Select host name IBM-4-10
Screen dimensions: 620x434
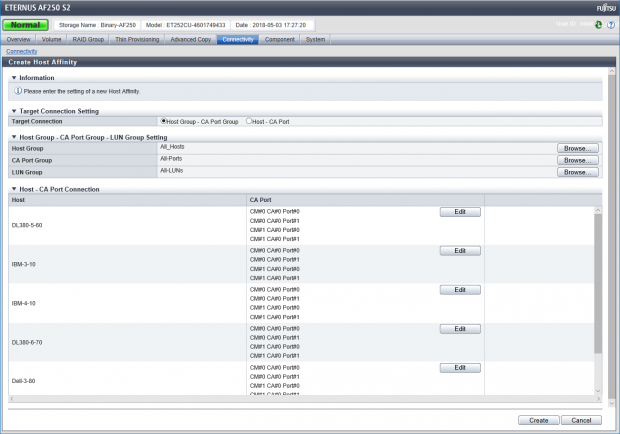coord(24,303)
